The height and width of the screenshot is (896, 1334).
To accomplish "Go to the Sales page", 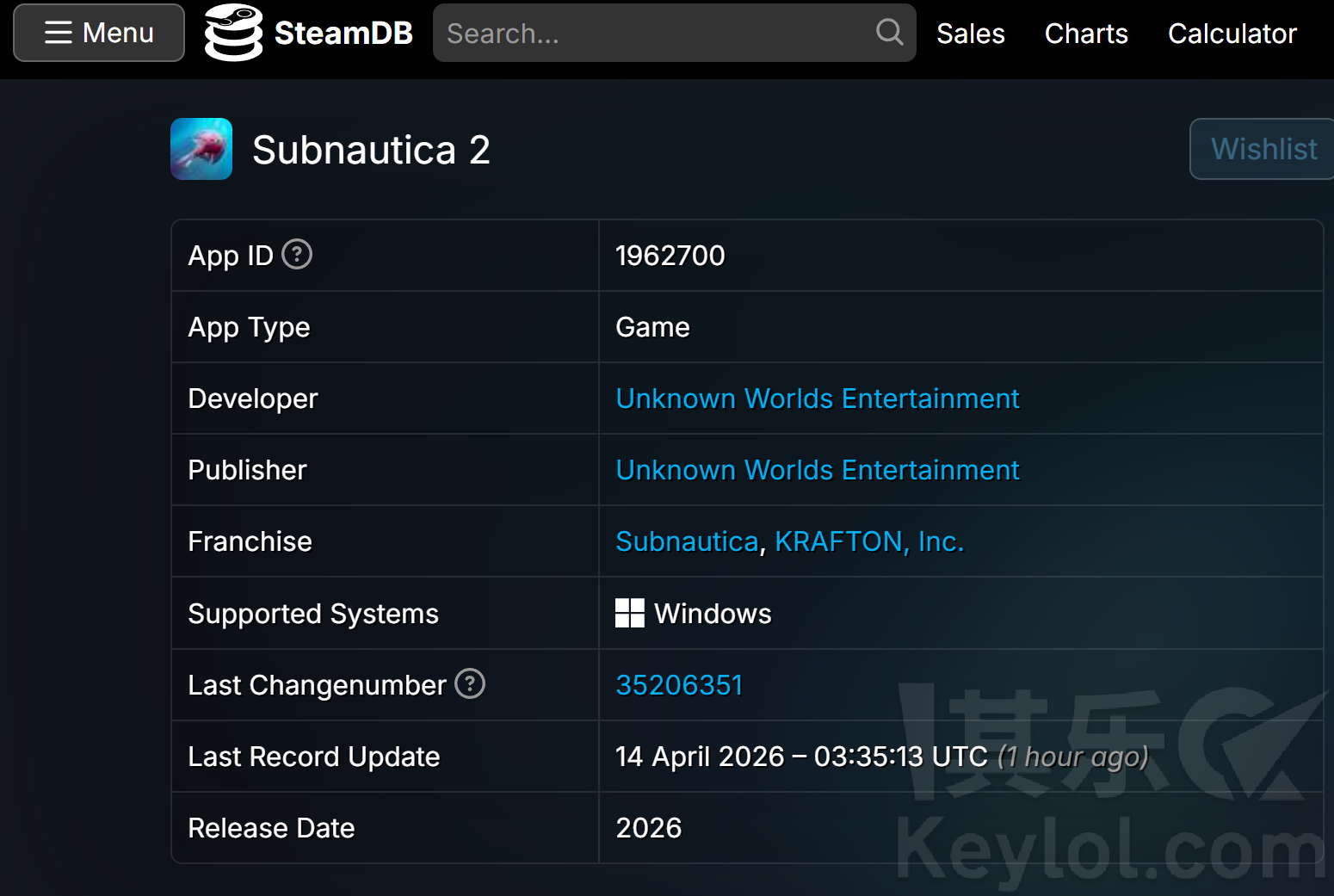I will [x=970, y=34].
